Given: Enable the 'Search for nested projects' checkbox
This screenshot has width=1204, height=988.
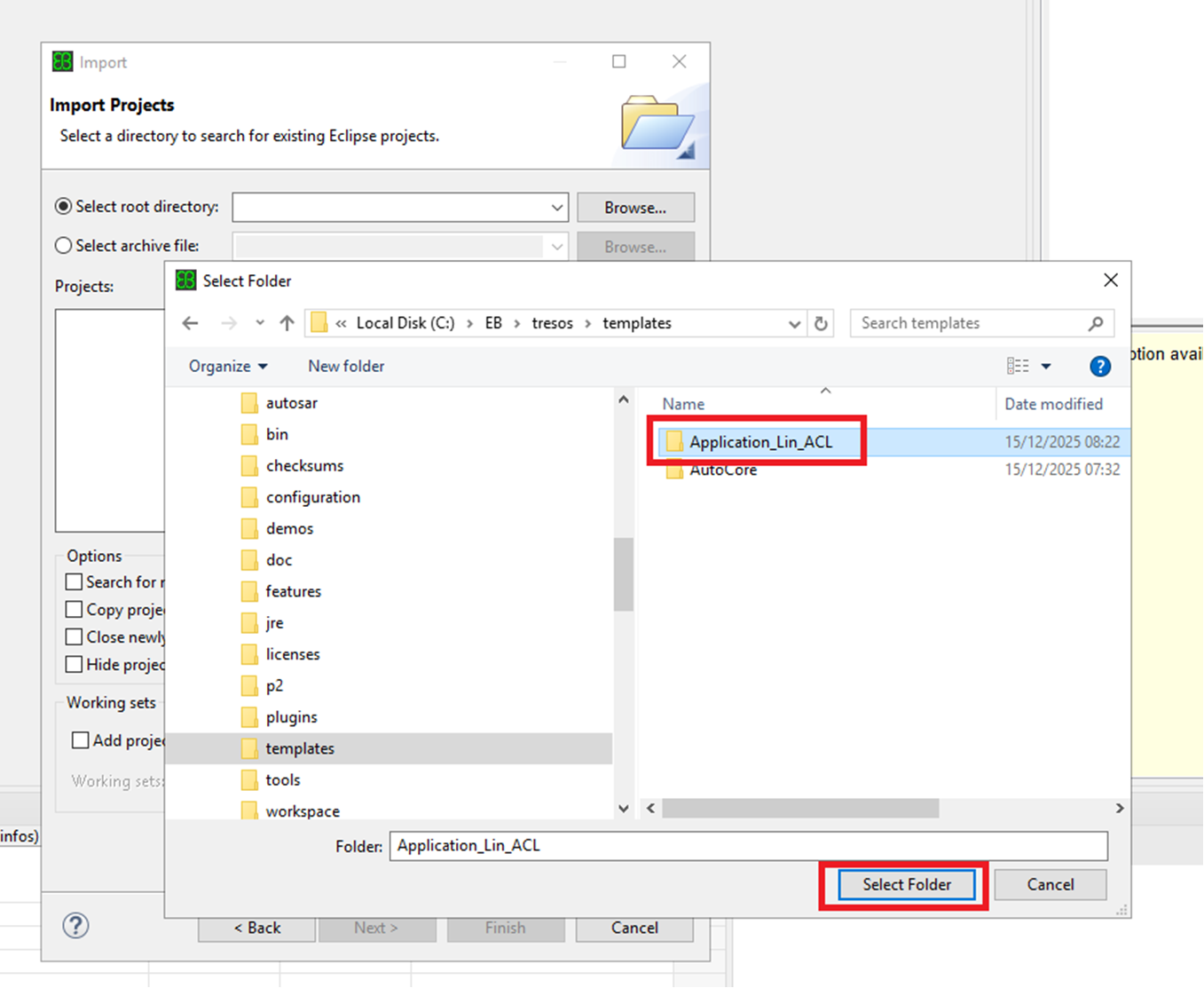Looking at the screenshot, I should click(75, 582).
